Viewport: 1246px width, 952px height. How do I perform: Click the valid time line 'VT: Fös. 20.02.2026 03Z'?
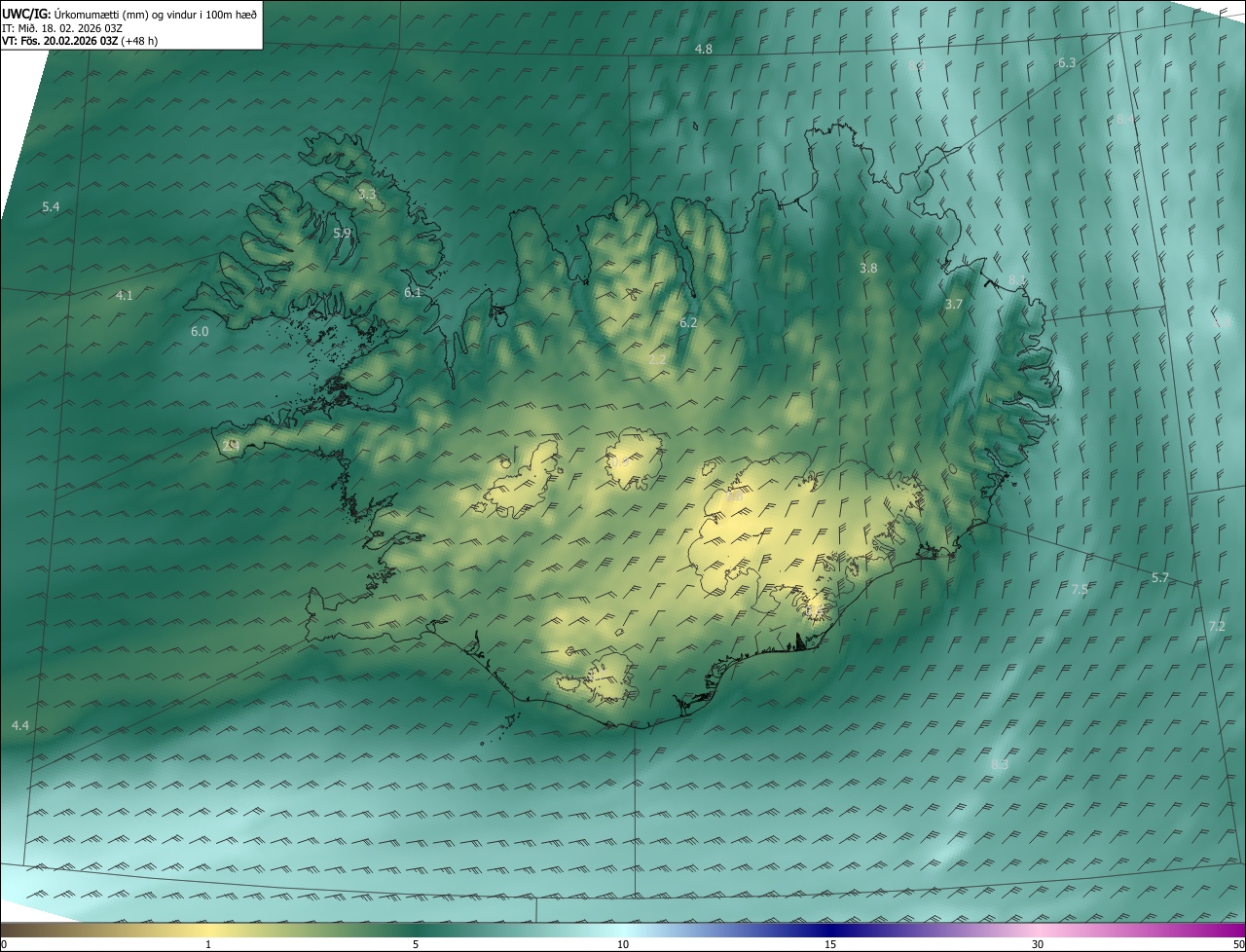(59, 41)
